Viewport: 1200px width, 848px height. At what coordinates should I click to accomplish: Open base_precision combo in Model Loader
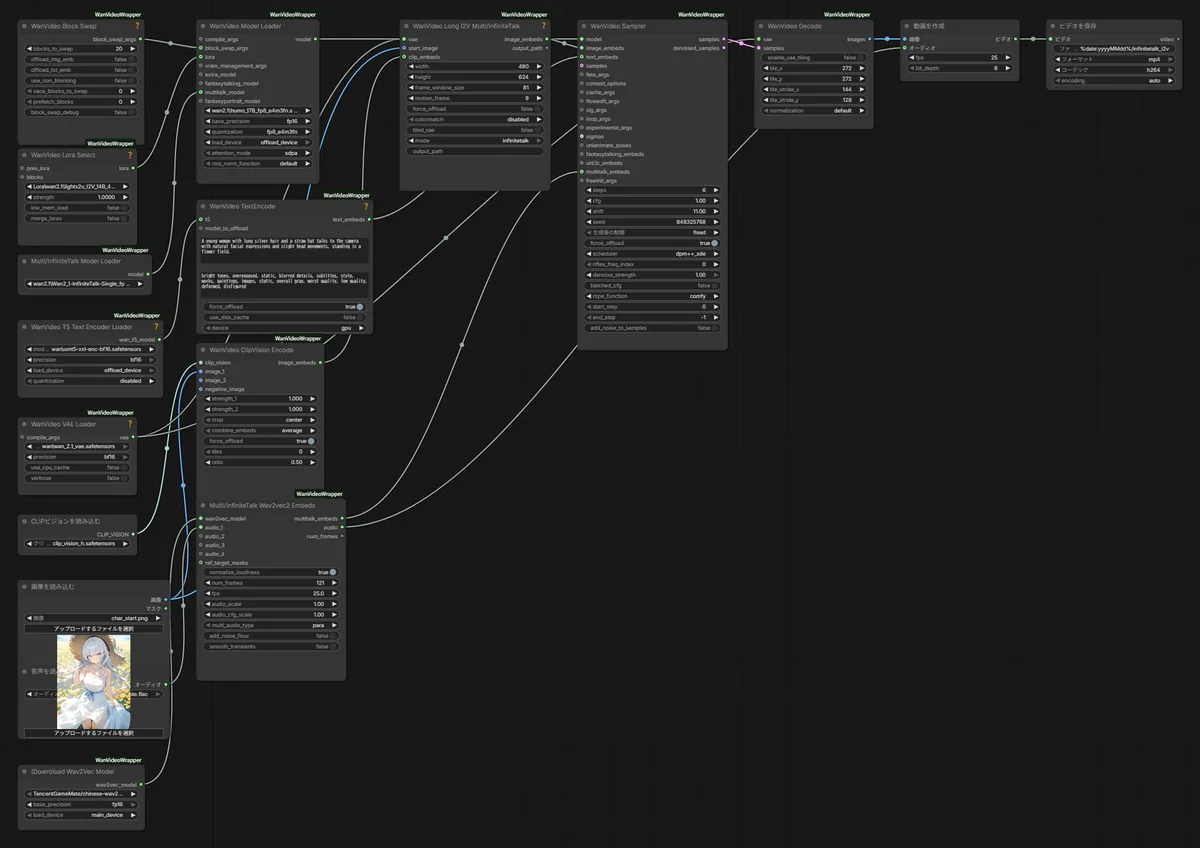click(260, 121)
